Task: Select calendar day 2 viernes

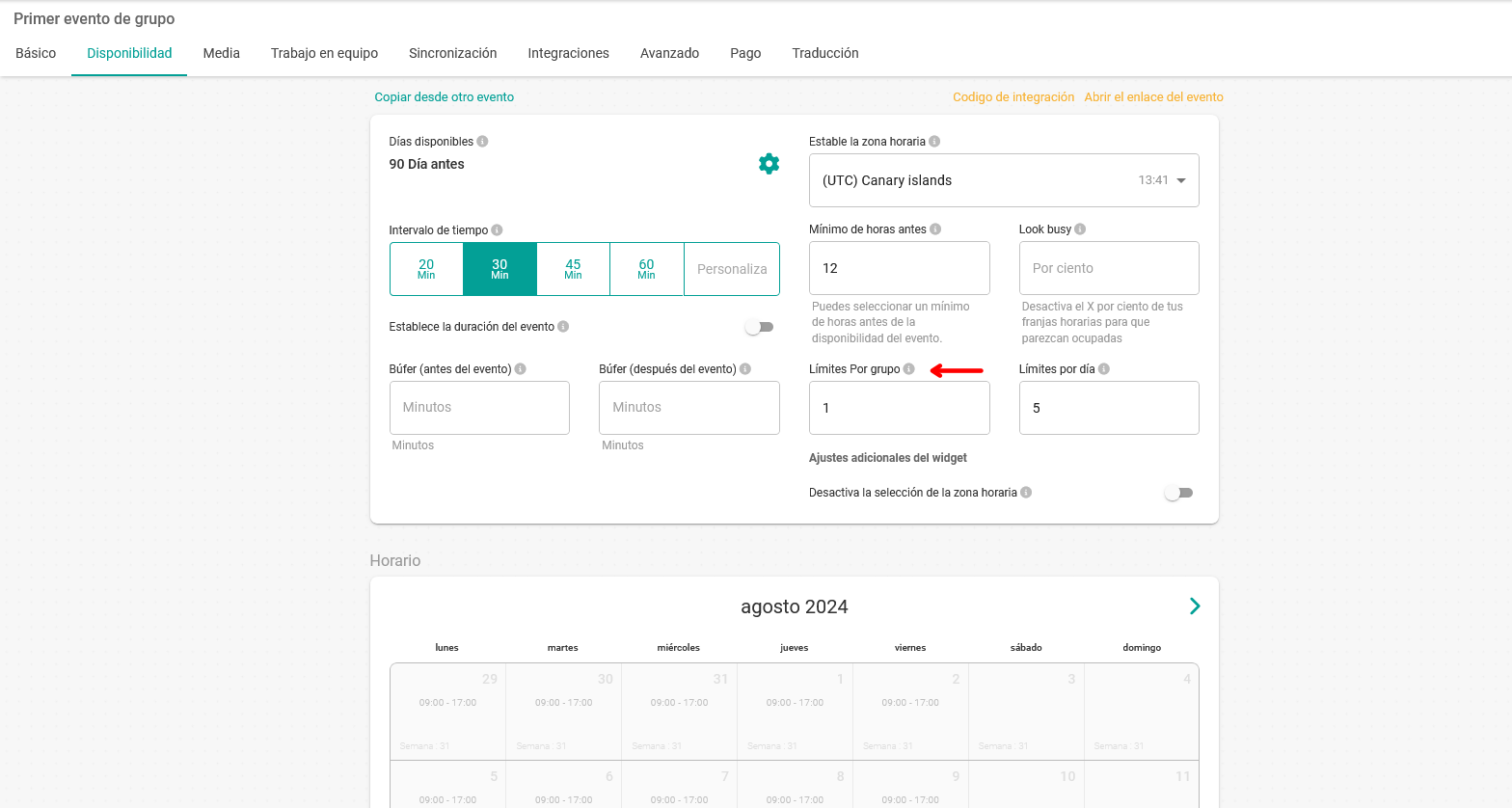Action: (910, 712)
